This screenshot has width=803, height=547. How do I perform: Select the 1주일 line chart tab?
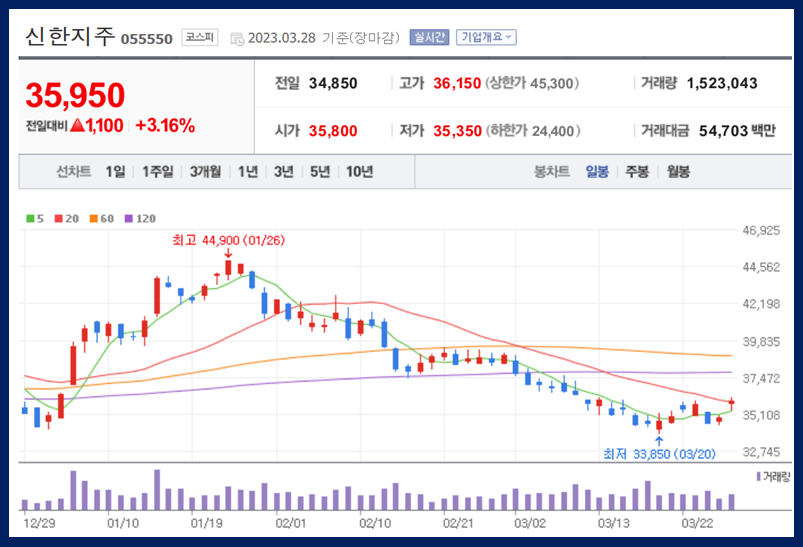158,172
